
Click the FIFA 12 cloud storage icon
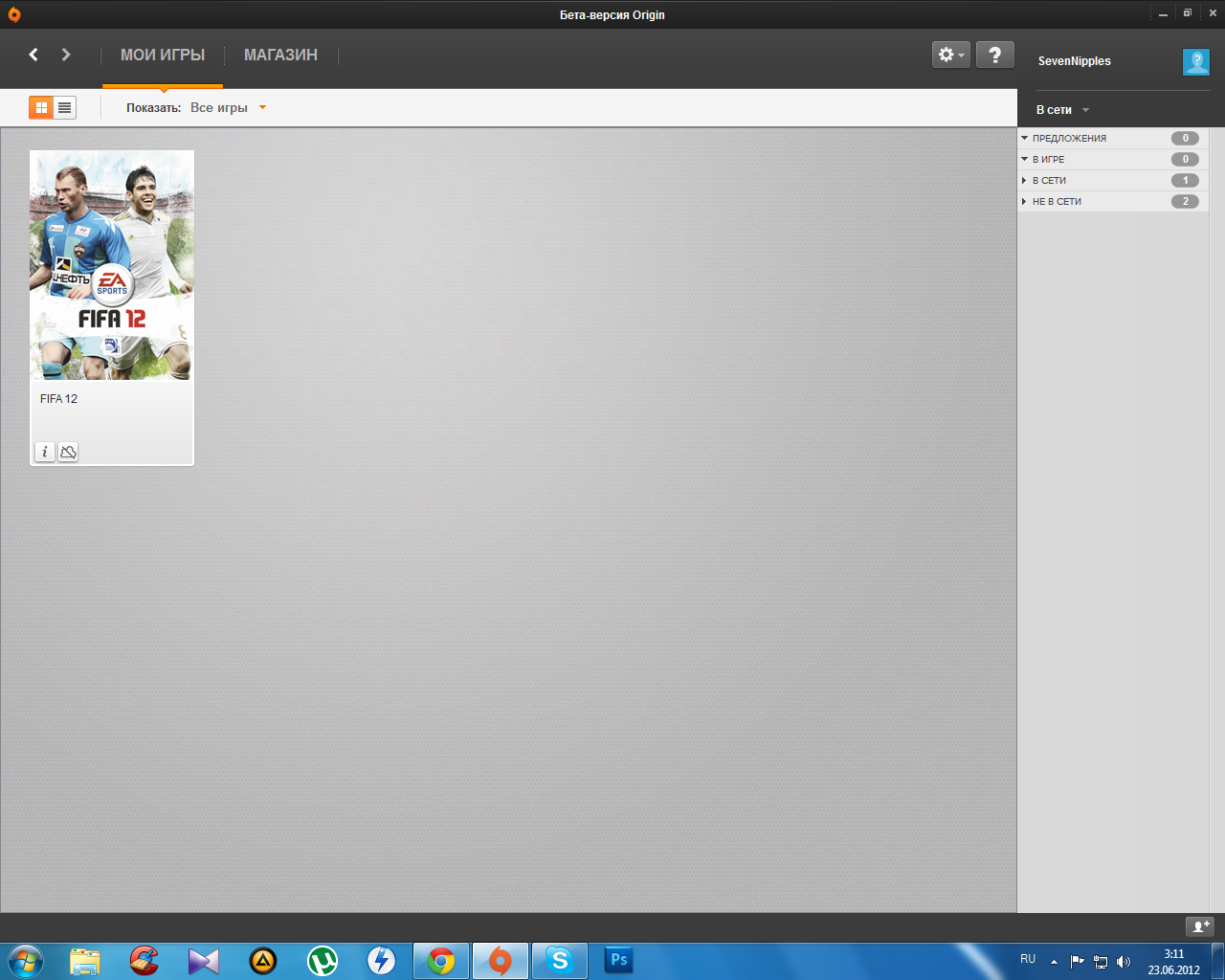click(68, 452)
